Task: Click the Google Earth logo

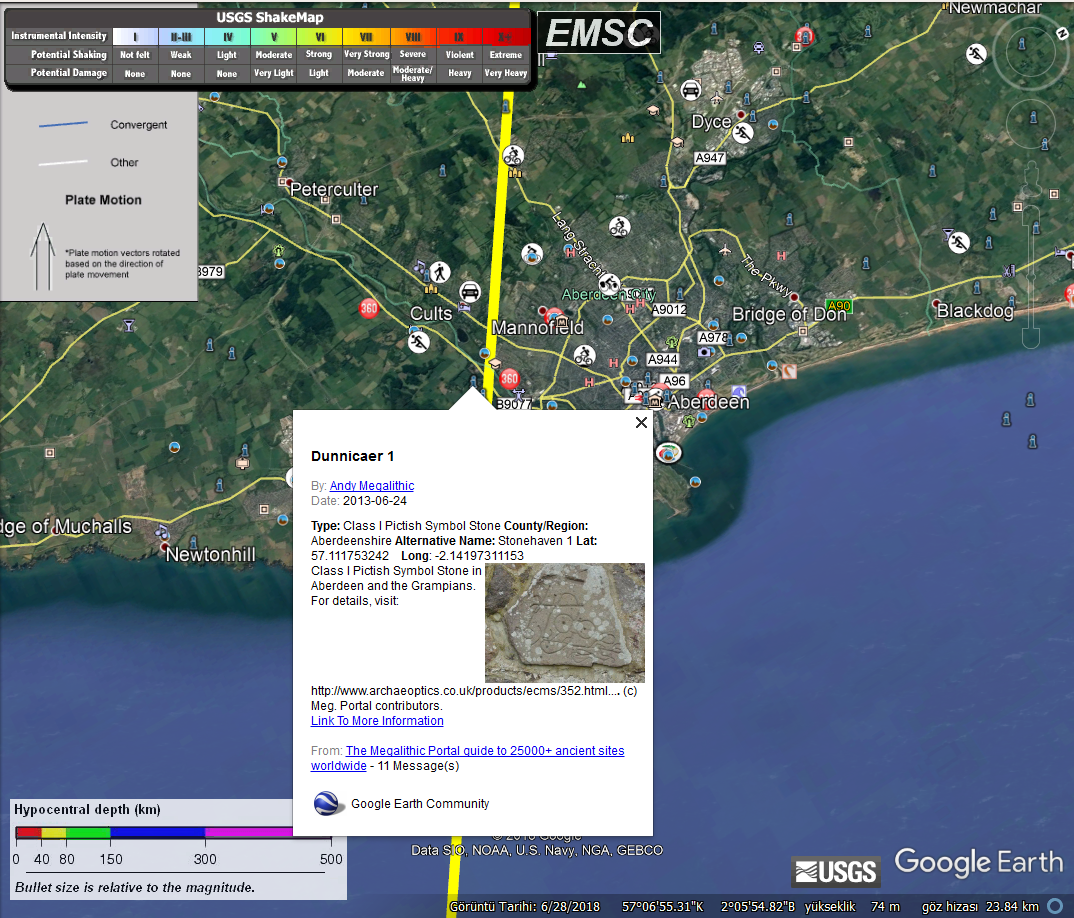Action: tap(979, 862)
